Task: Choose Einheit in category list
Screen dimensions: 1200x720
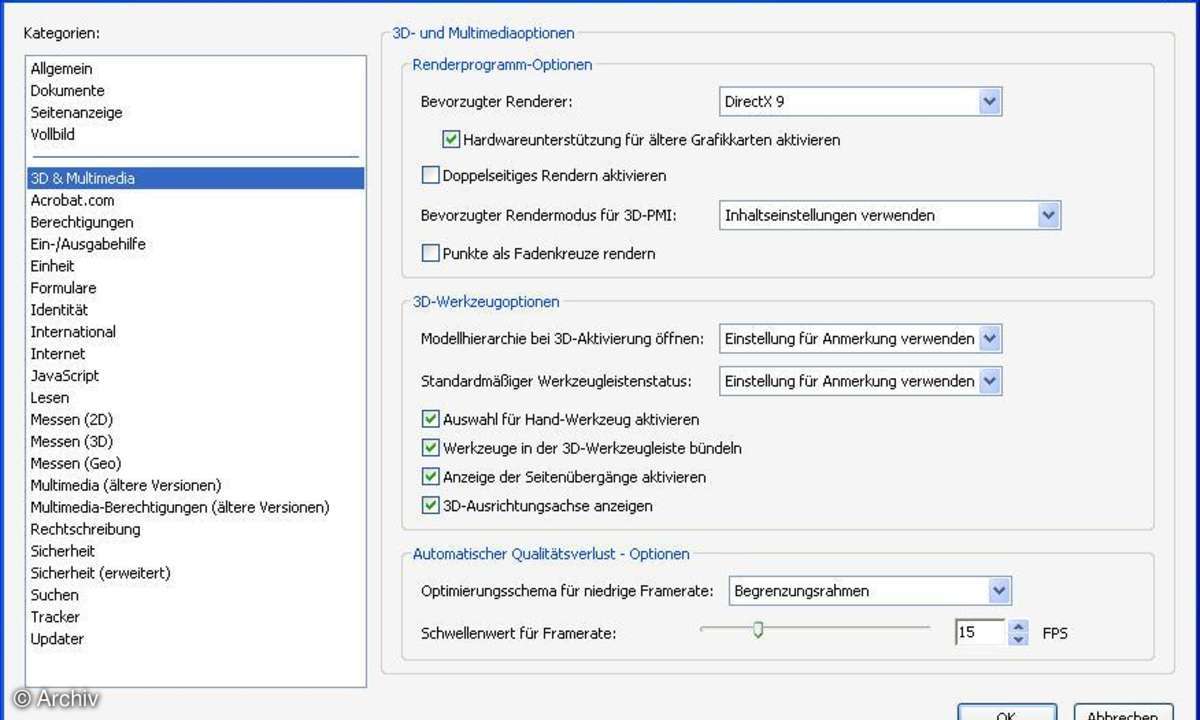Action: coord(195,266)
